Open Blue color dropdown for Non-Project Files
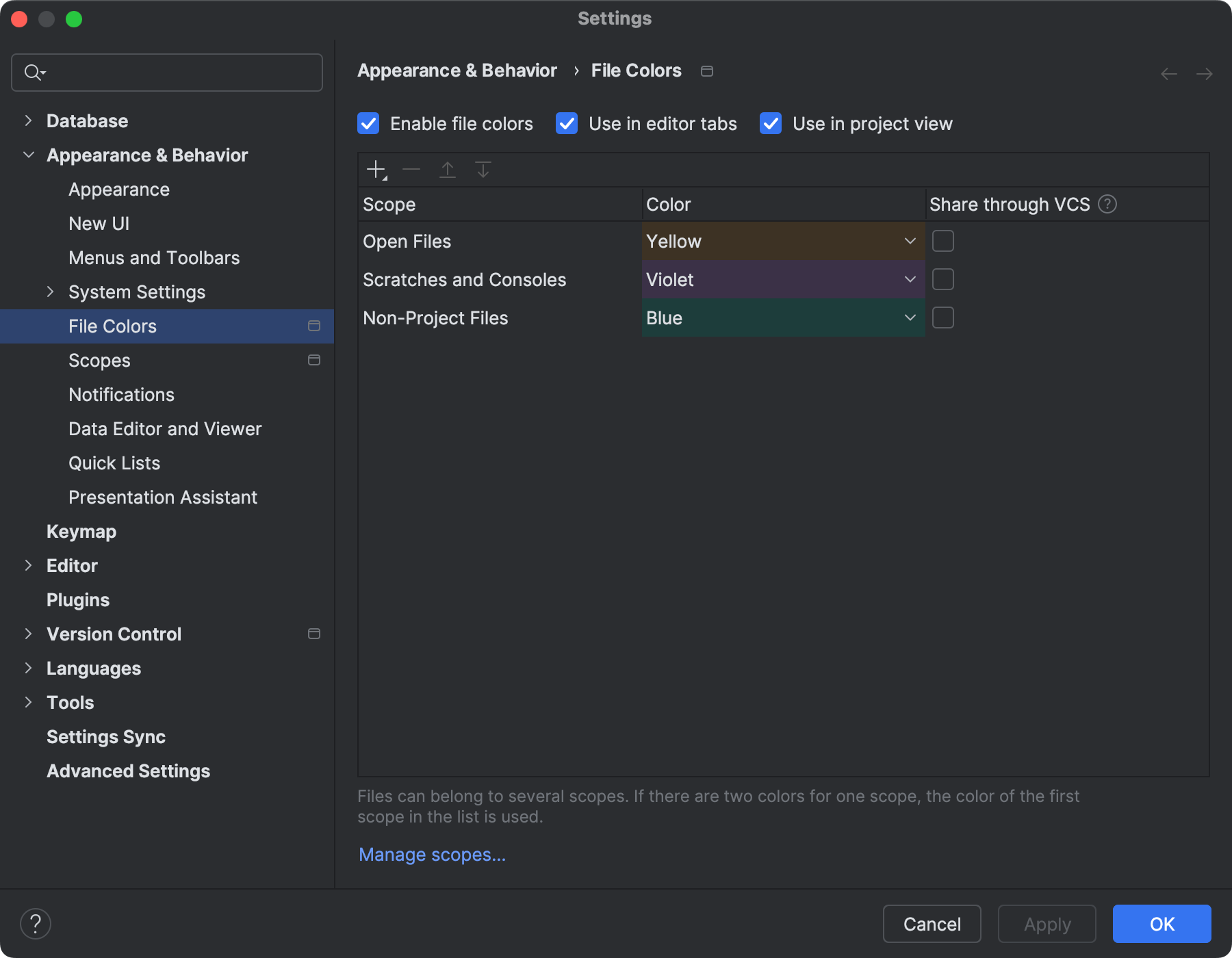Screen dimensions: 1232x958 (783, 318)
